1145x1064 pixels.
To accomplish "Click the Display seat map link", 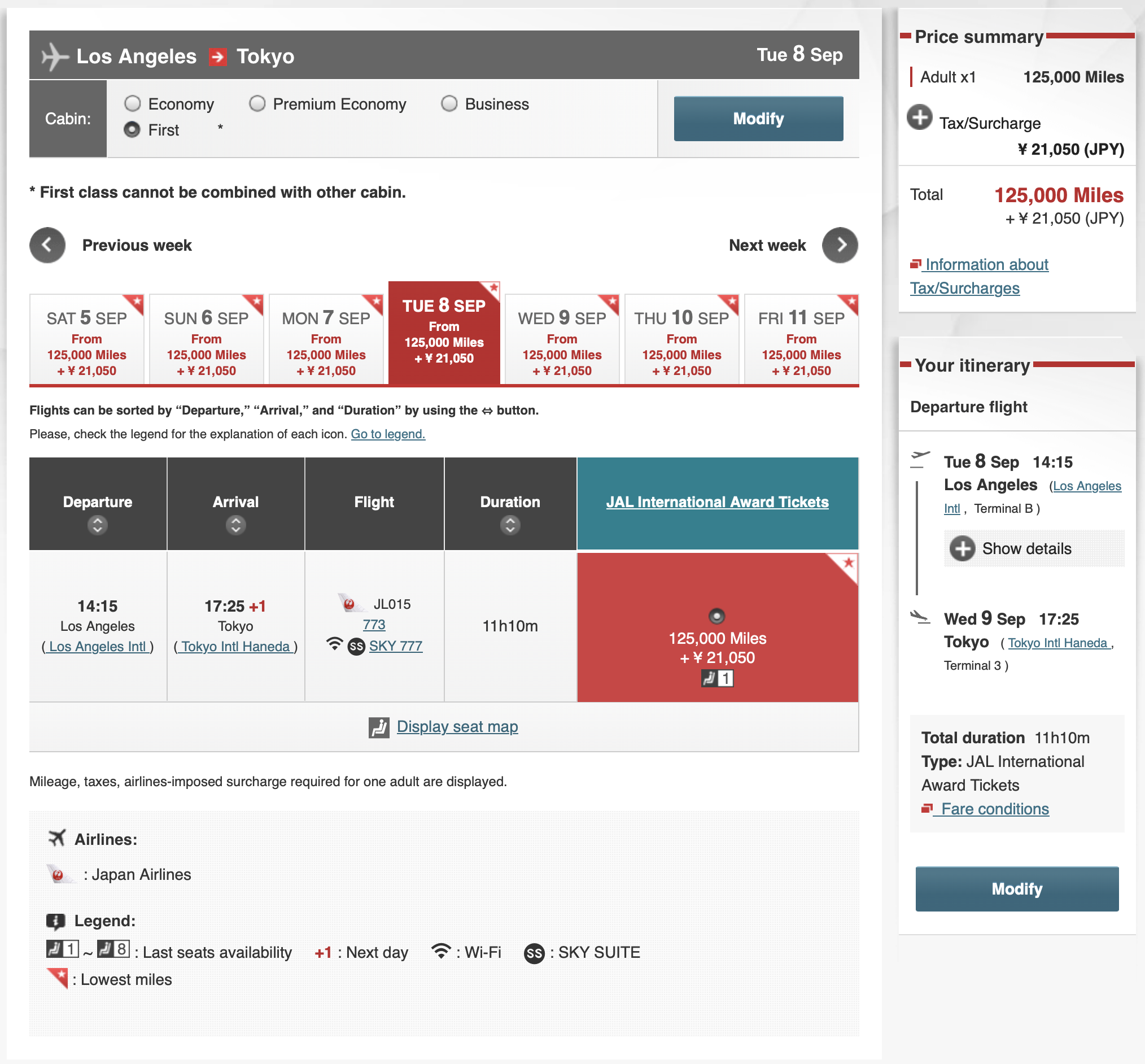I will (x=457, y=727).
